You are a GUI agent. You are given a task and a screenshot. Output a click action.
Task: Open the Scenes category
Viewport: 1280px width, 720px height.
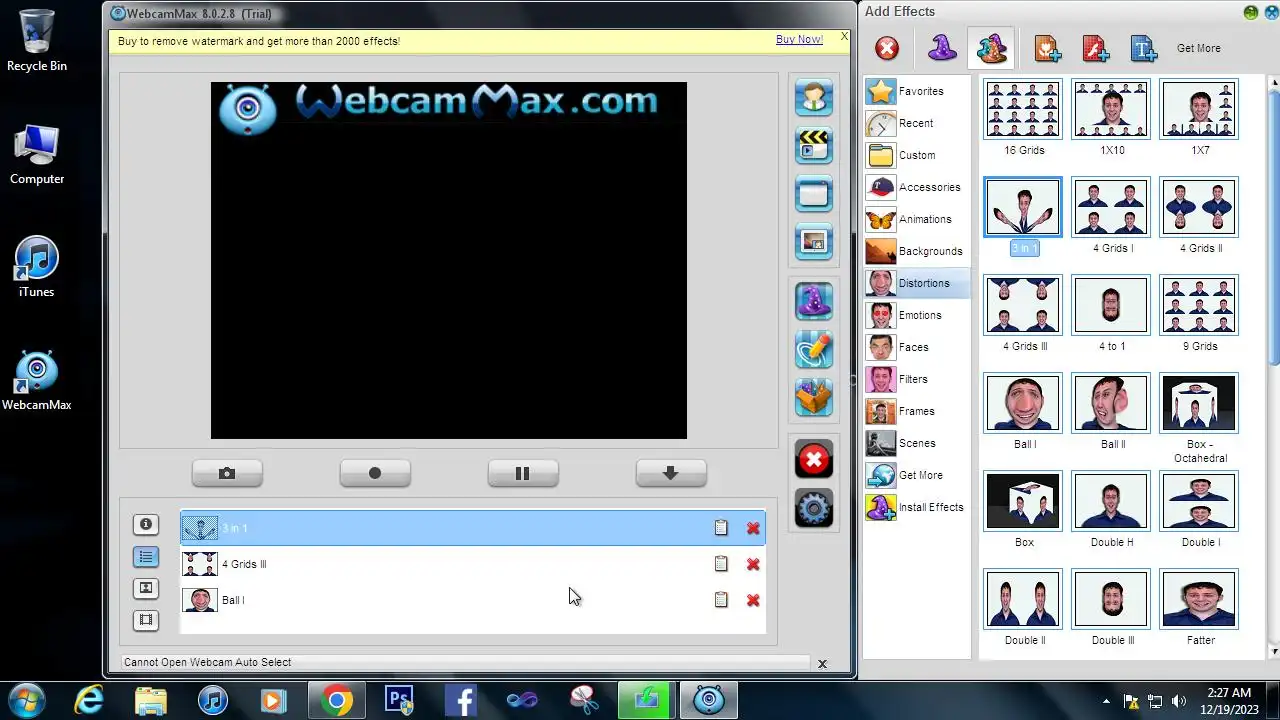(x=917, y=443)
